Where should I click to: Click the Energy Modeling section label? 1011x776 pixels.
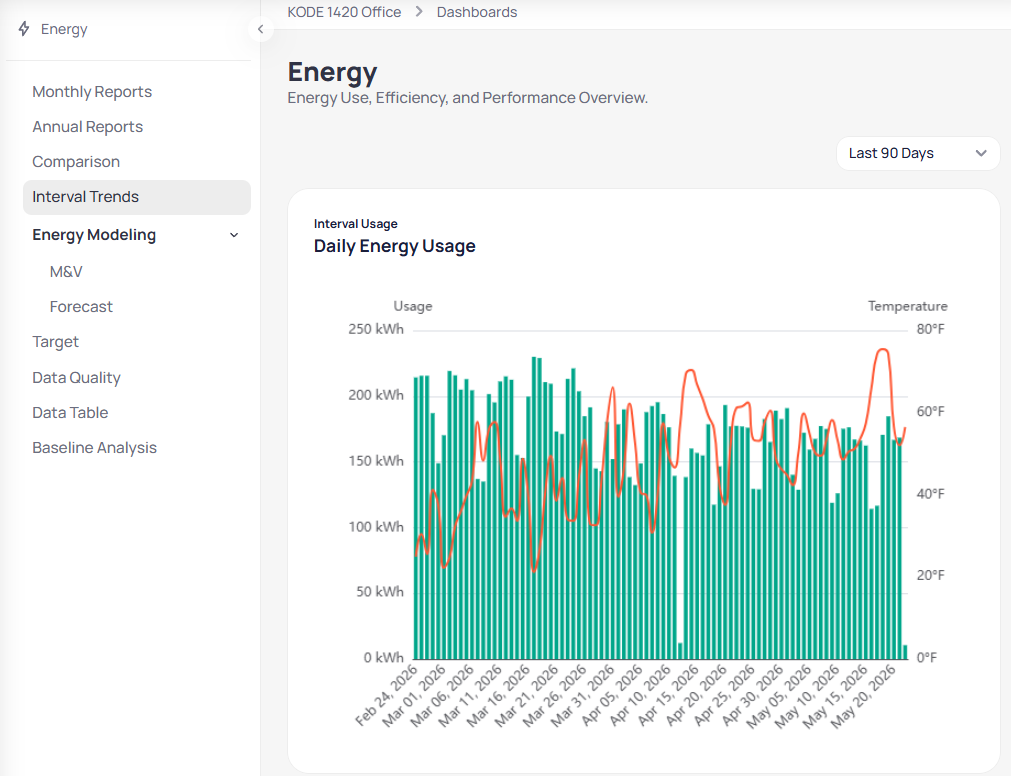click(94, 235)
